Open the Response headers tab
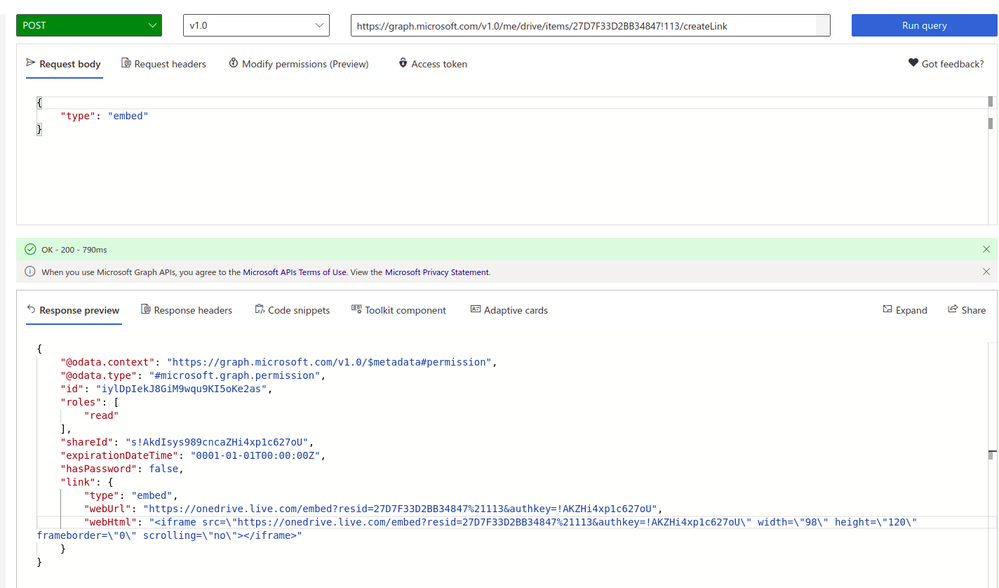Screen dimensions: 999x588 coord(187,310)
